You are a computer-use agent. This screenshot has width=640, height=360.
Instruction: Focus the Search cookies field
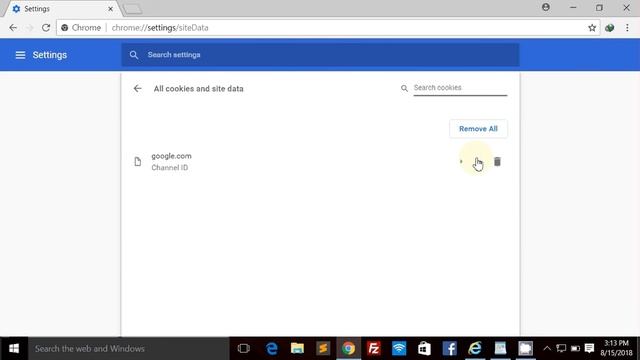pyautogui.click(x=460, y=88)
